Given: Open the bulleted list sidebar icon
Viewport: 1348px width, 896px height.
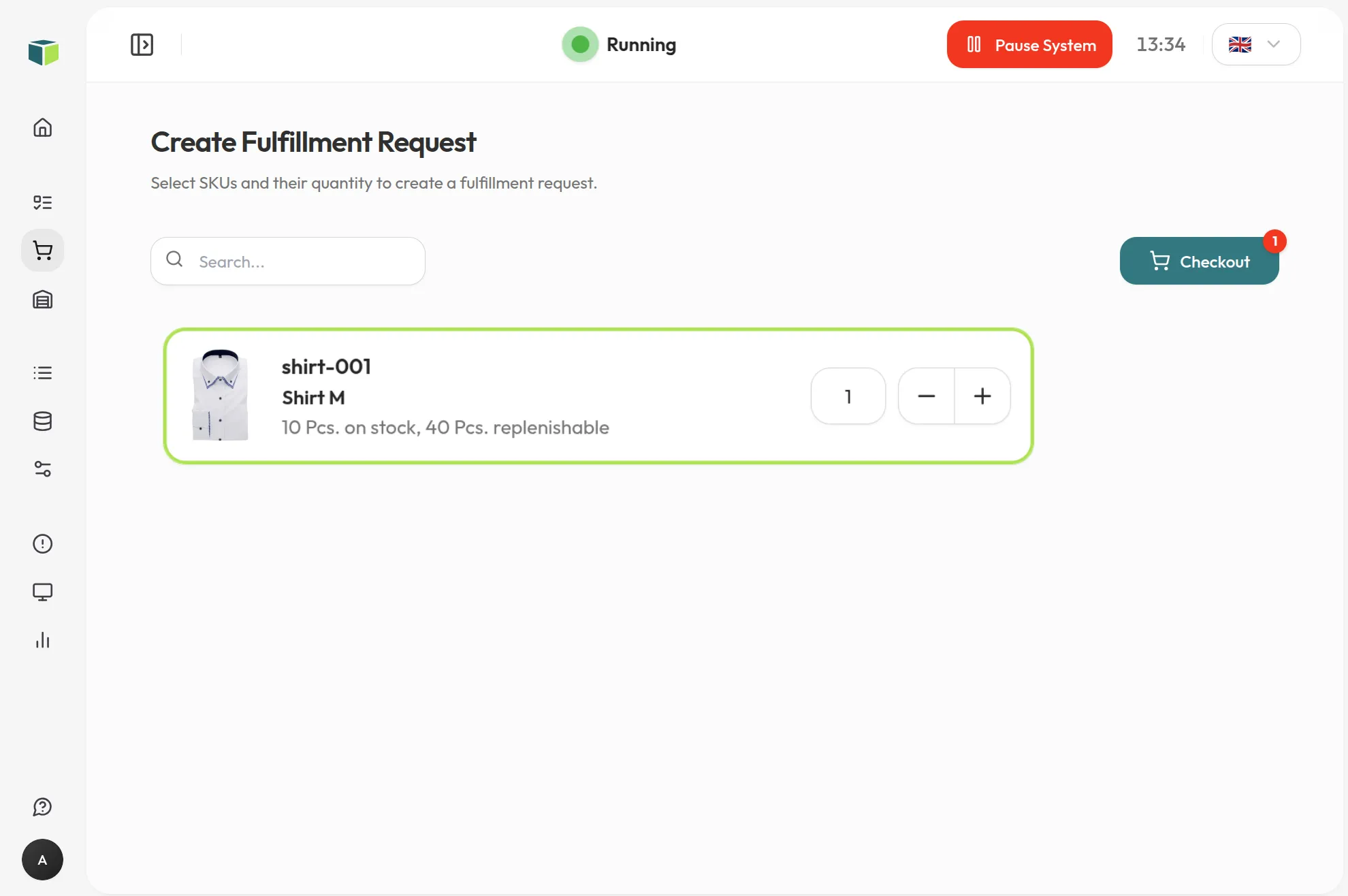Looking at the screenshot, I should (x=43, y=372).
